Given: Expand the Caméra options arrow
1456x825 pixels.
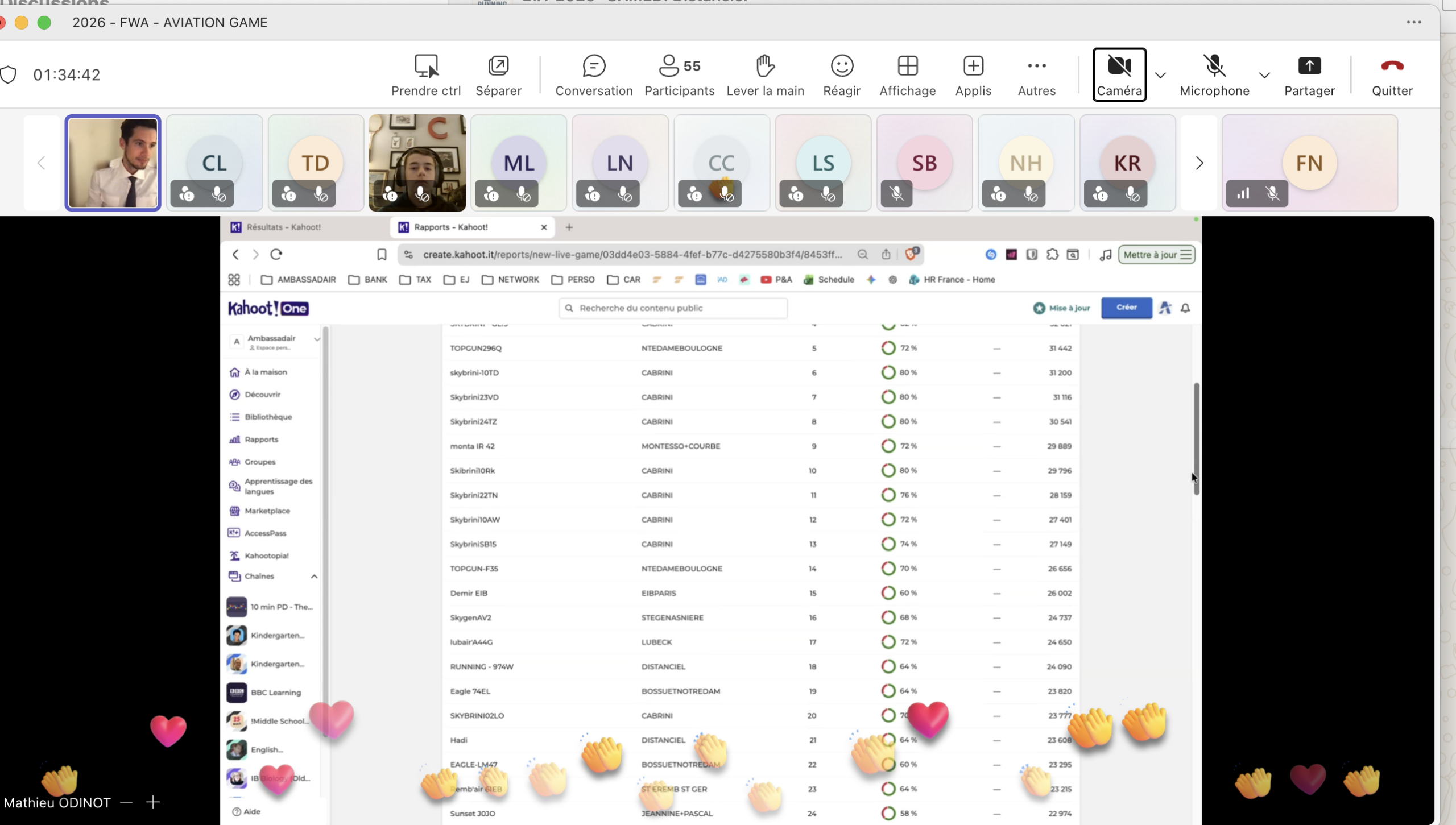Looking at the screenshot, I should [1160, 75].
